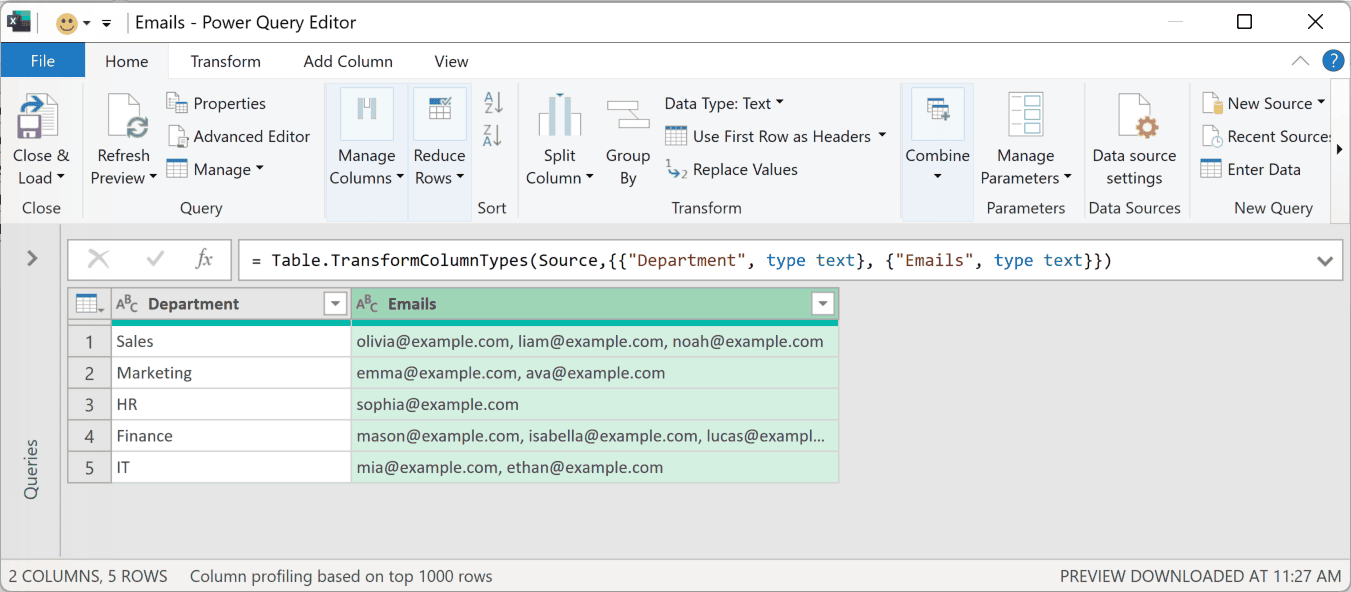Click the Split Column icon

point(560,115)
